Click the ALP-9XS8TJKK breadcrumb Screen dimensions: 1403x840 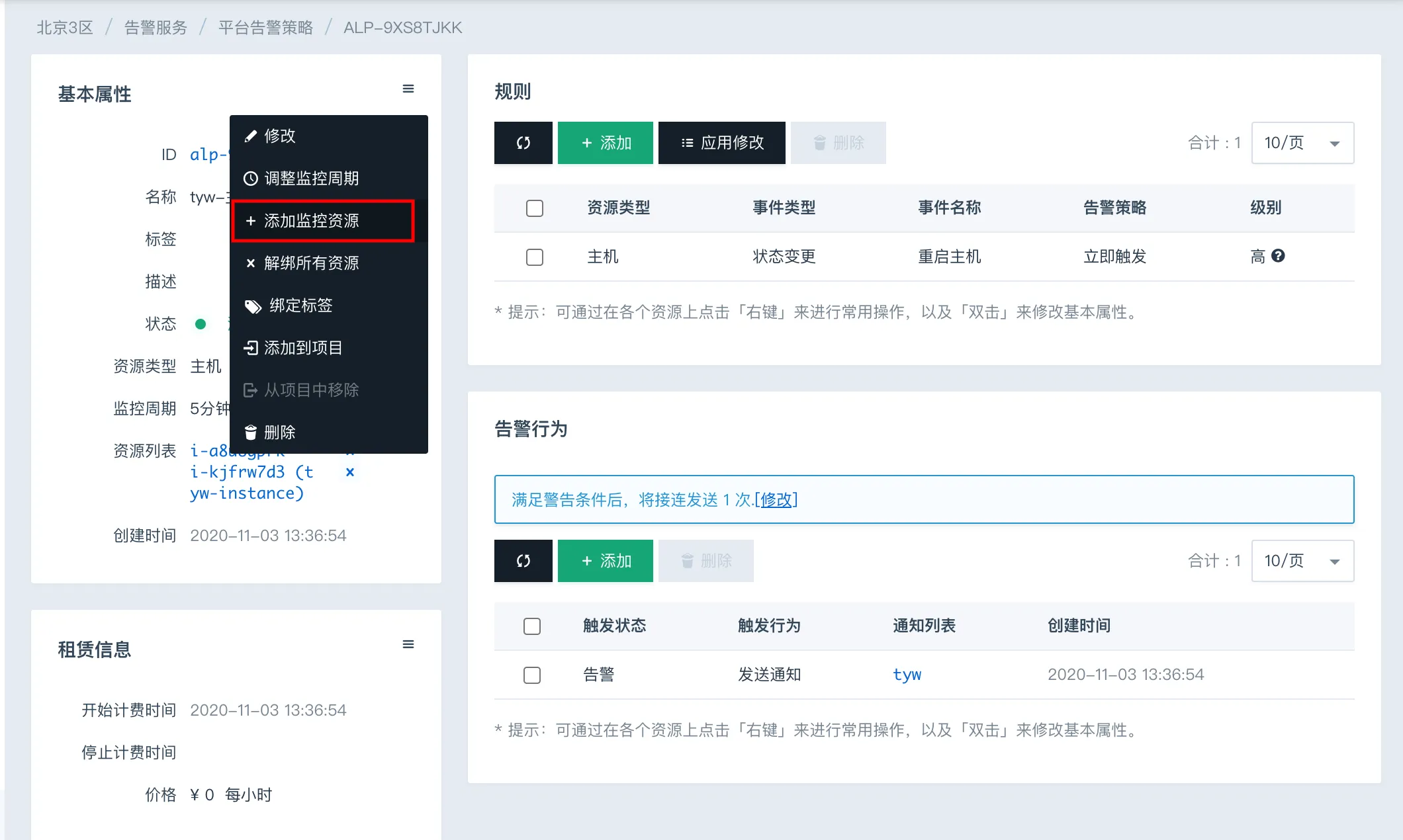pos(403,28)
